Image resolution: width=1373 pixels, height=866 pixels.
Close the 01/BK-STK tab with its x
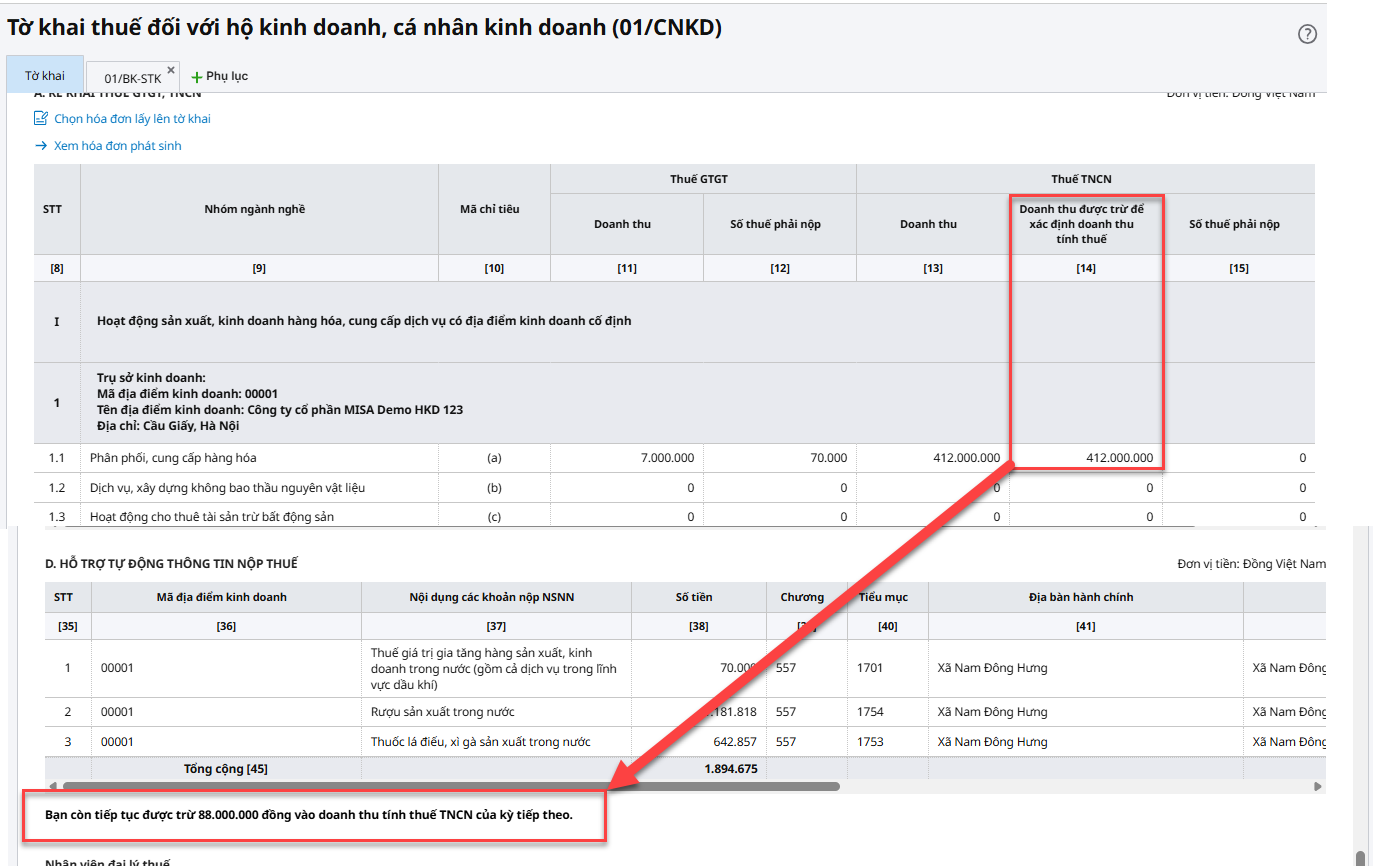click(171, 70)
